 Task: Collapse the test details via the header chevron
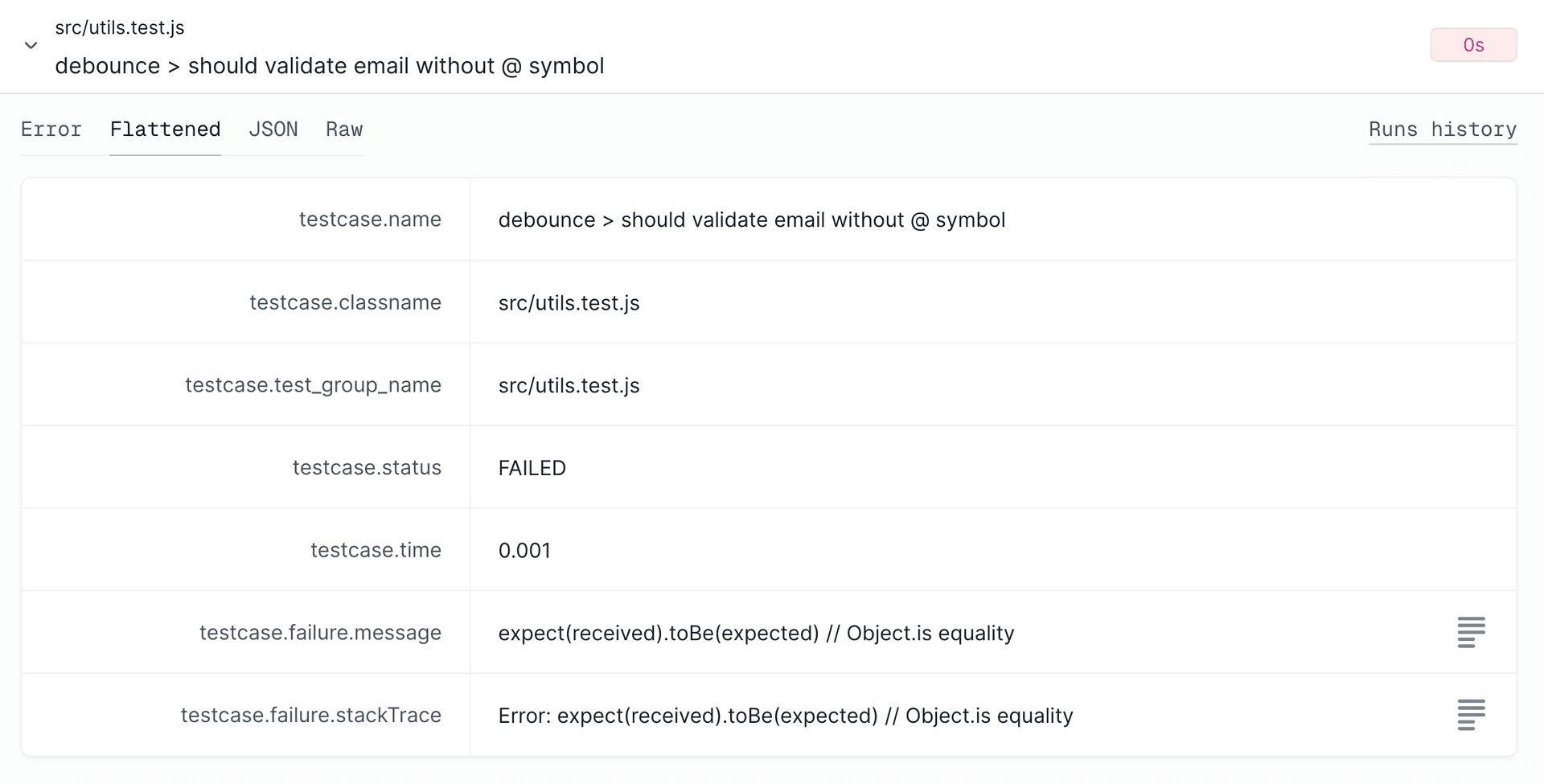pos(31,45)
